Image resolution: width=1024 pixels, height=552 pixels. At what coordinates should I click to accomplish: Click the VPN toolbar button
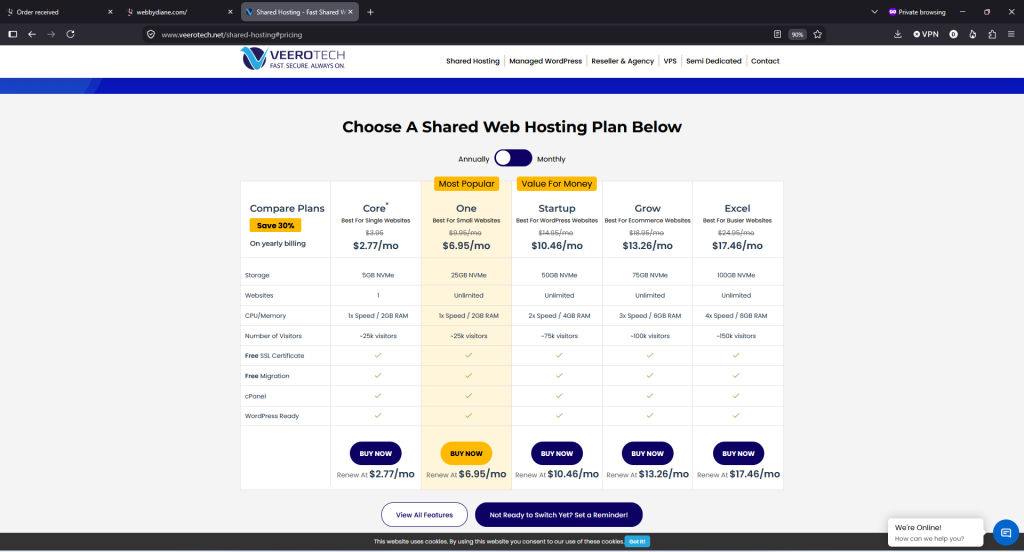tap(926, 34)
